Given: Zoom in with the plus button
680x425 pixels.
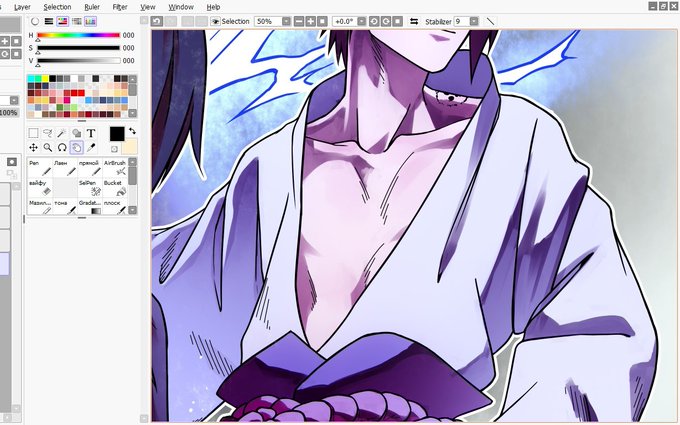Looking at the screenshot, I should [x=311, y=21].
